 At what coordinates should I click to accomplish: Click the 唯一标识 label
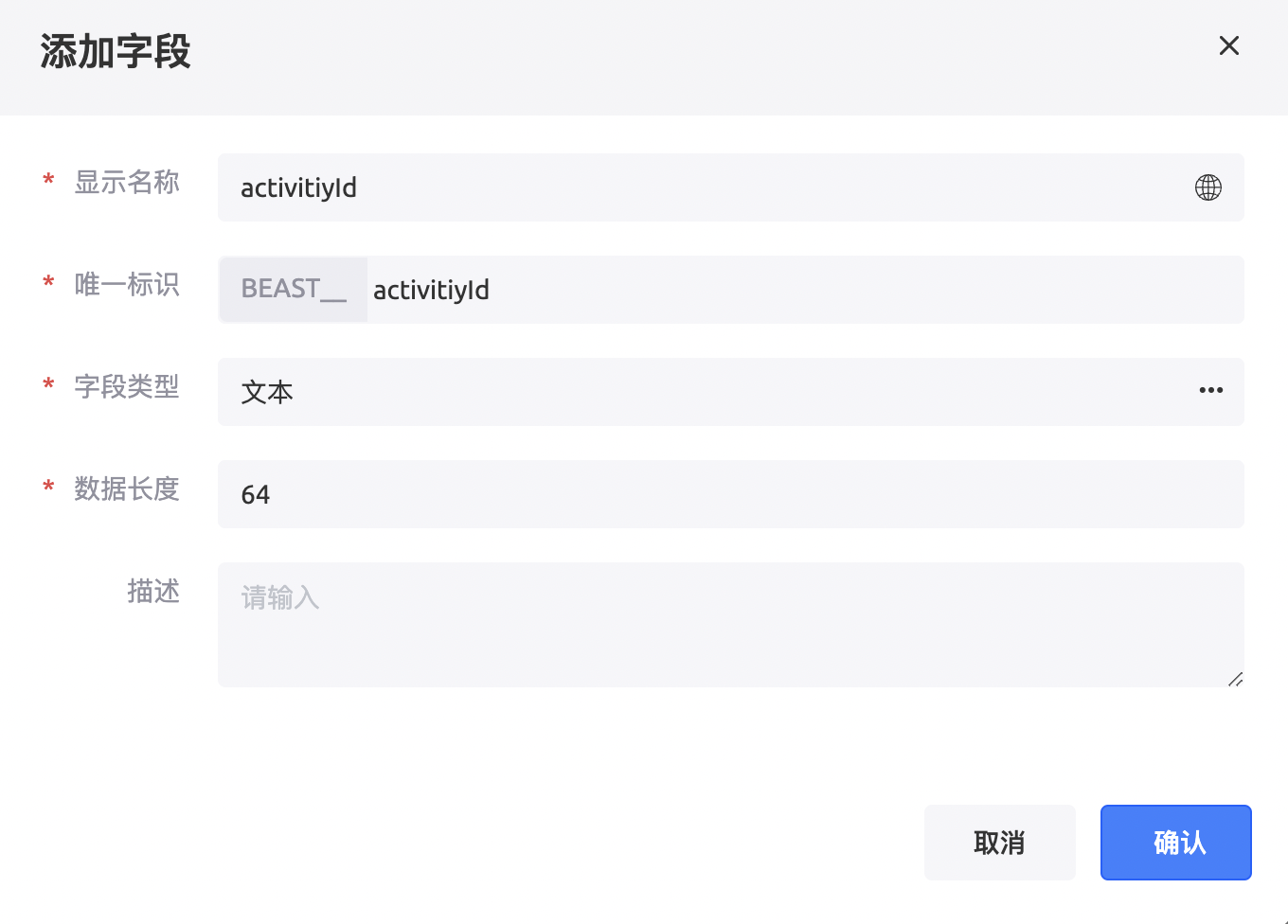pos(127,284)
